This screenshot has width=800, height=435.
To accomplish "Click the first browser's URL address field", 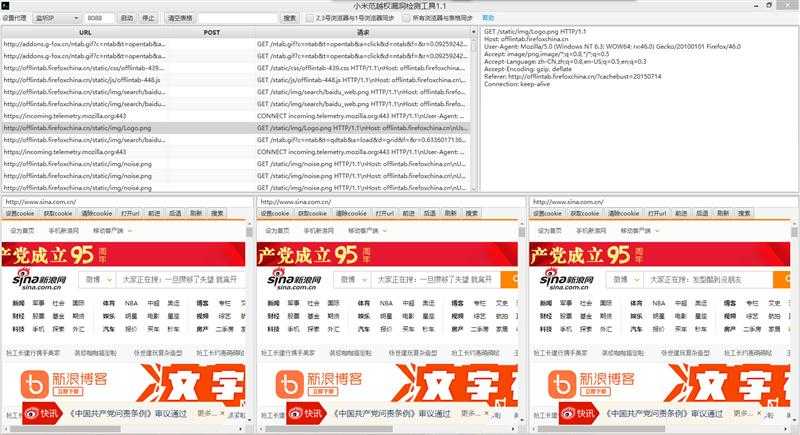I will pyautogui.click(x=128, y=202).
